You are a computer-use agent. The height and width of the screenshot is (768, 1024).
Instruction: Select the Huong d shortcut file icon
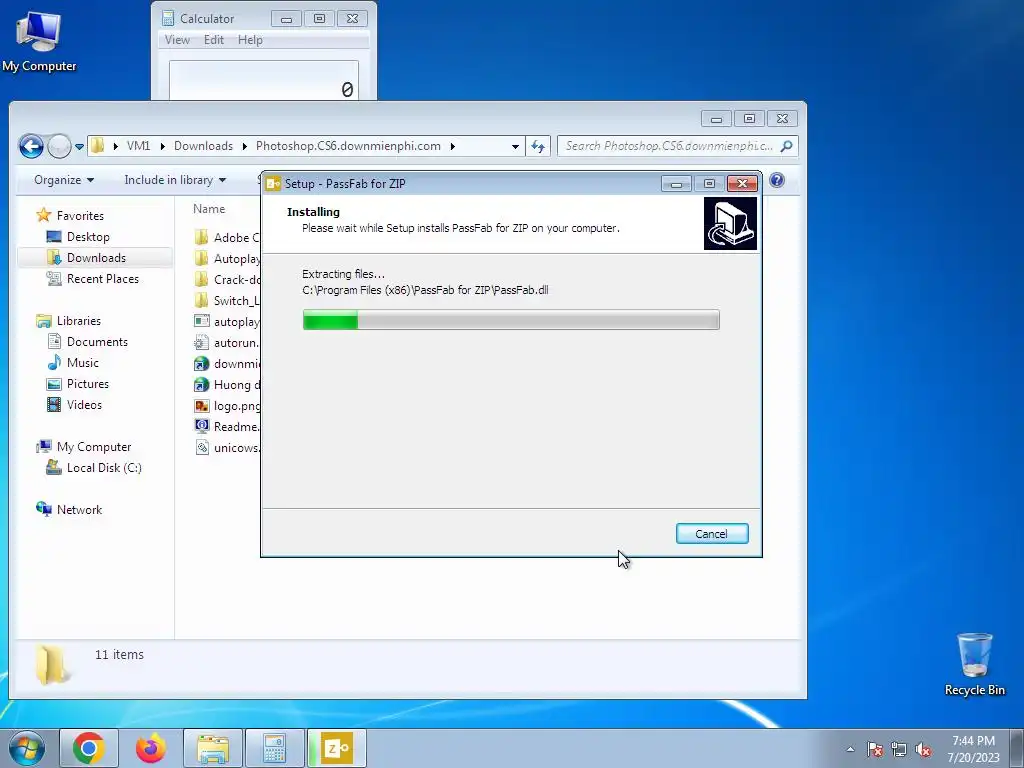[202, 385]
